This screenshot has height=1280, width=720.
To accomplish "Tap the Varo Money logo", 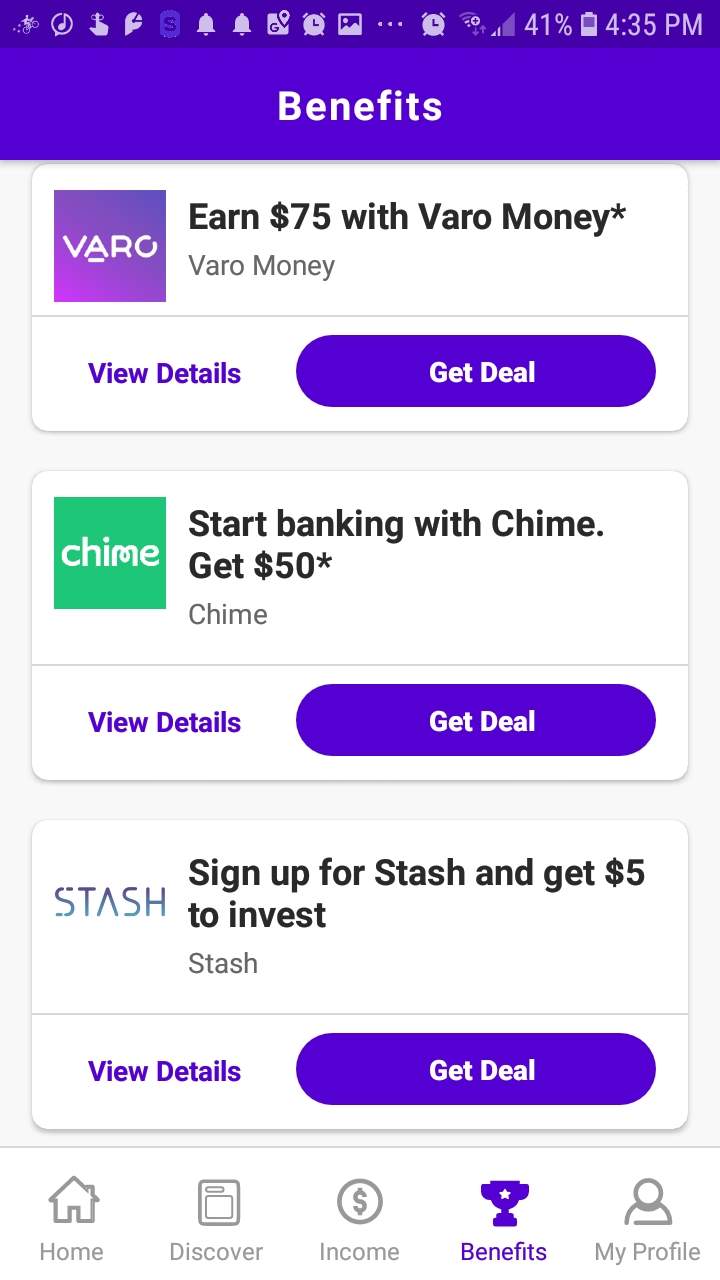I will coord(110,246).
